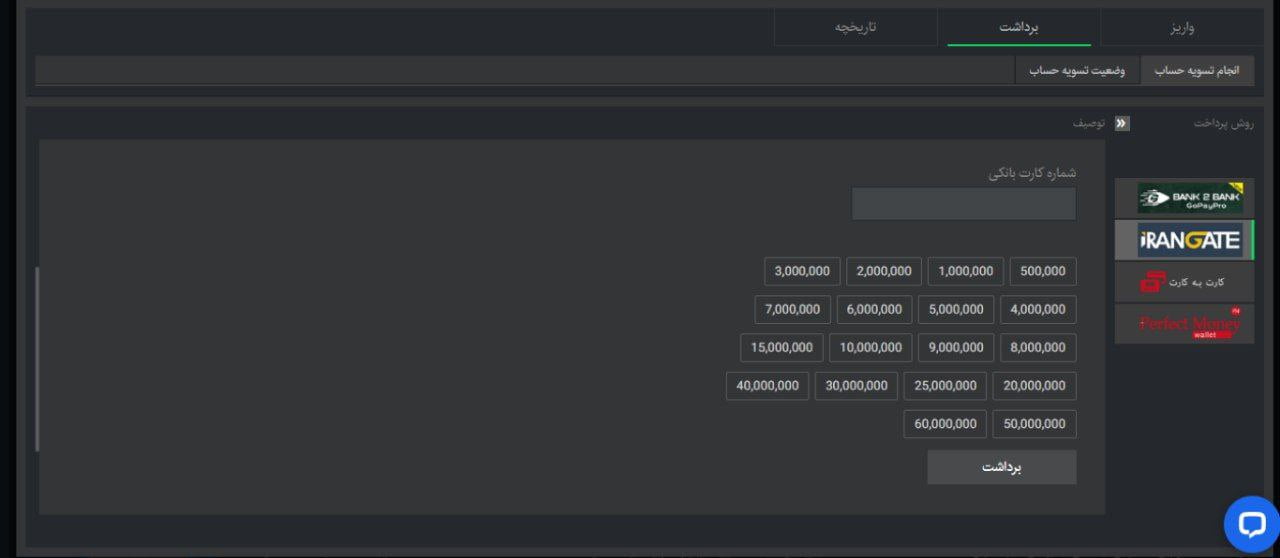Switch to the برداشت tab
The width and height of the screenshot is (1280, 558).
click(1019, 27)
